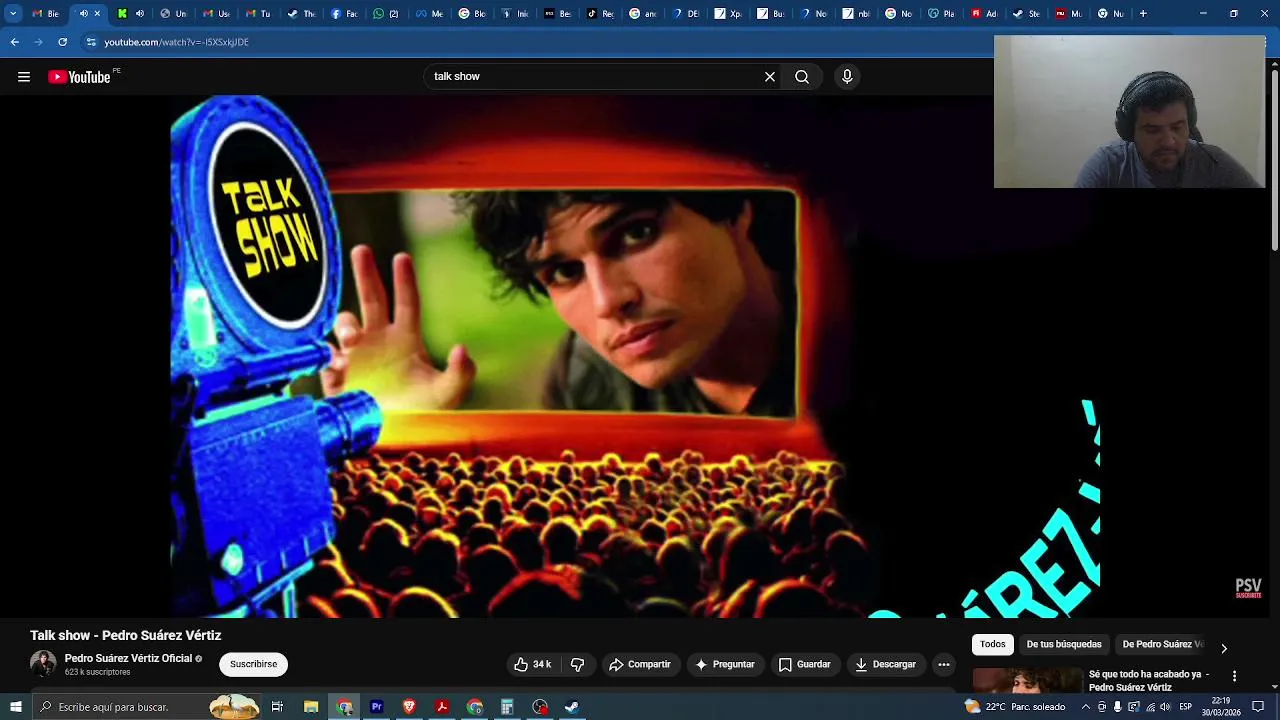Select the 'De tus búsquedas' chip
This screenshot has height=720, width=1280.
click(1064, 645)
